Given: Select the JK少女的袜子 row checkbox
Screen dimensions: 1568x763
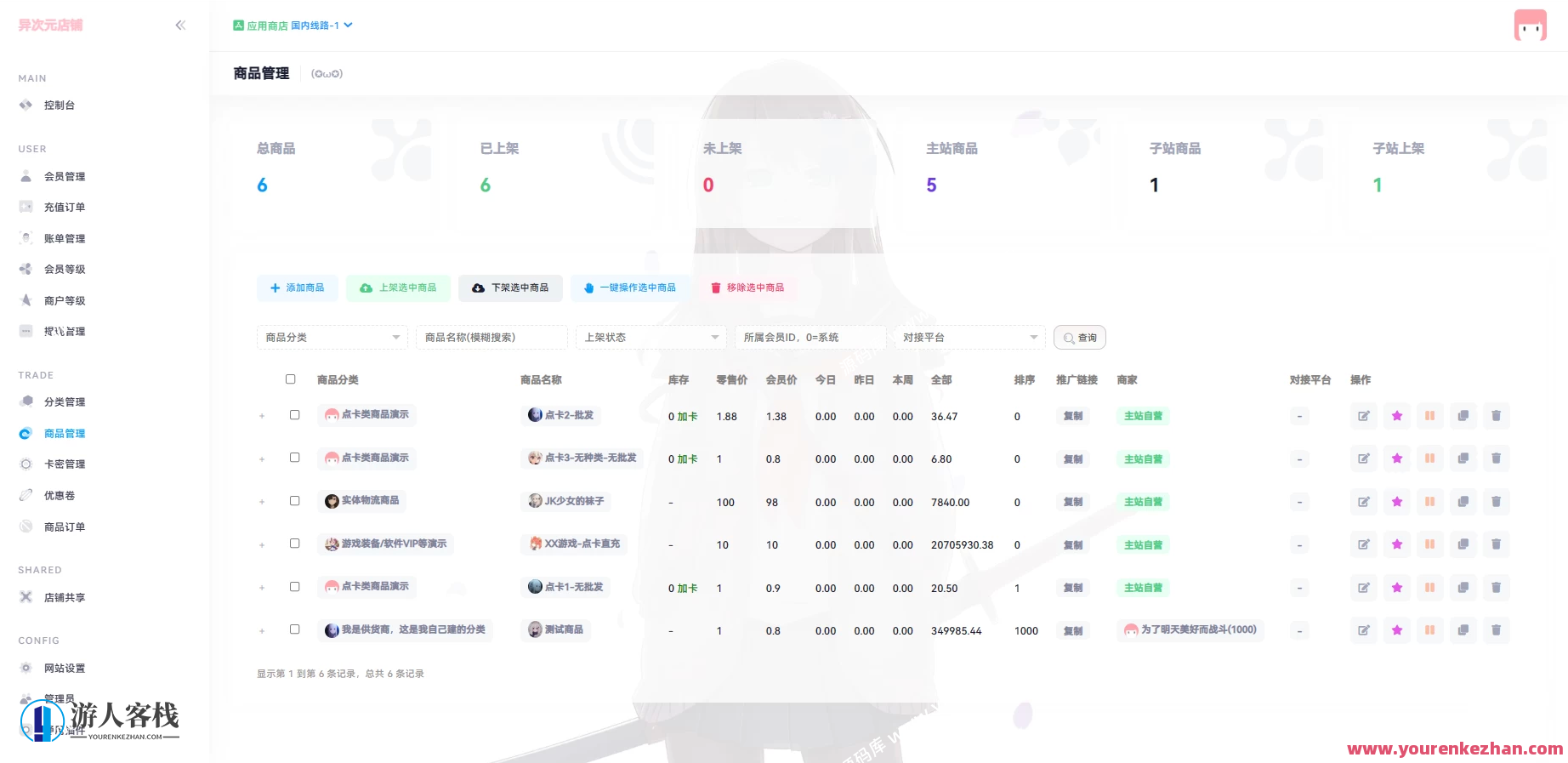Looking at the screenshot, I should pyautogui.click(x=295, y=501).
